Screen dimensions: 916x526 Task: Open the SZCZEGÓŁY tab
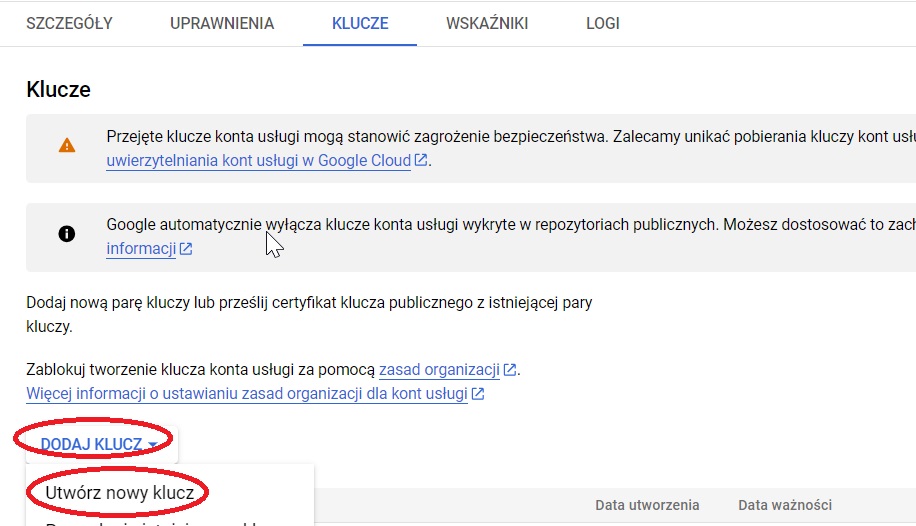click(70, 23)
